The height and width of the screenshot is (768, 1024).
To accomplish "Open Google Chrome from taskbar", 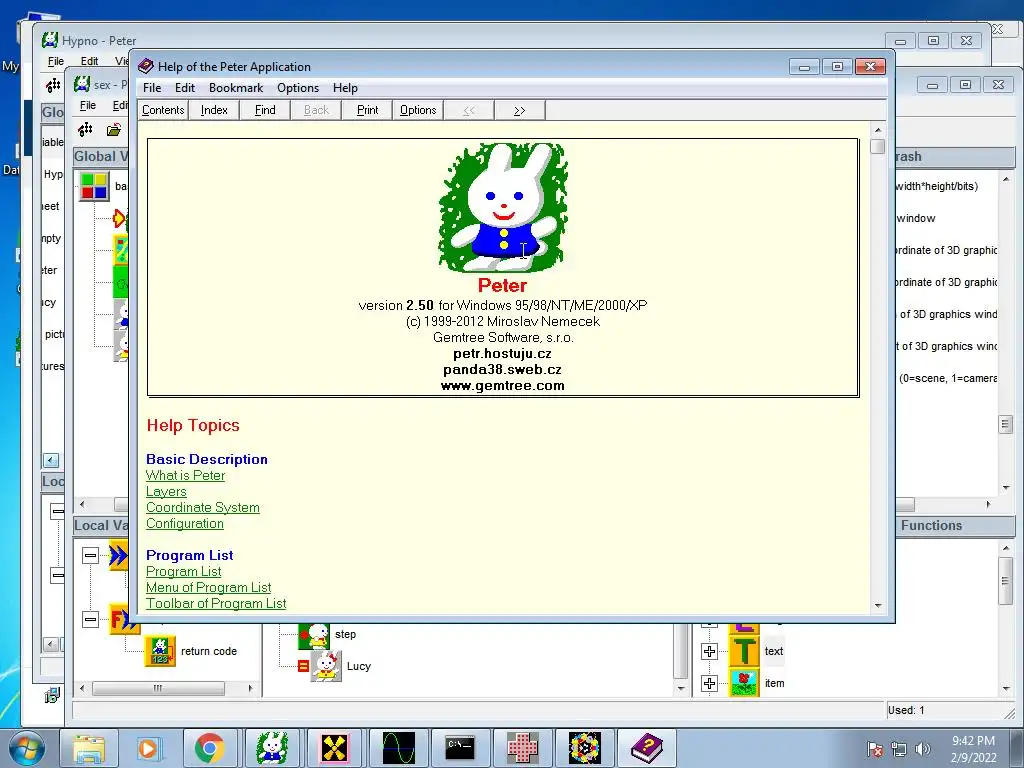I will 209,748.
